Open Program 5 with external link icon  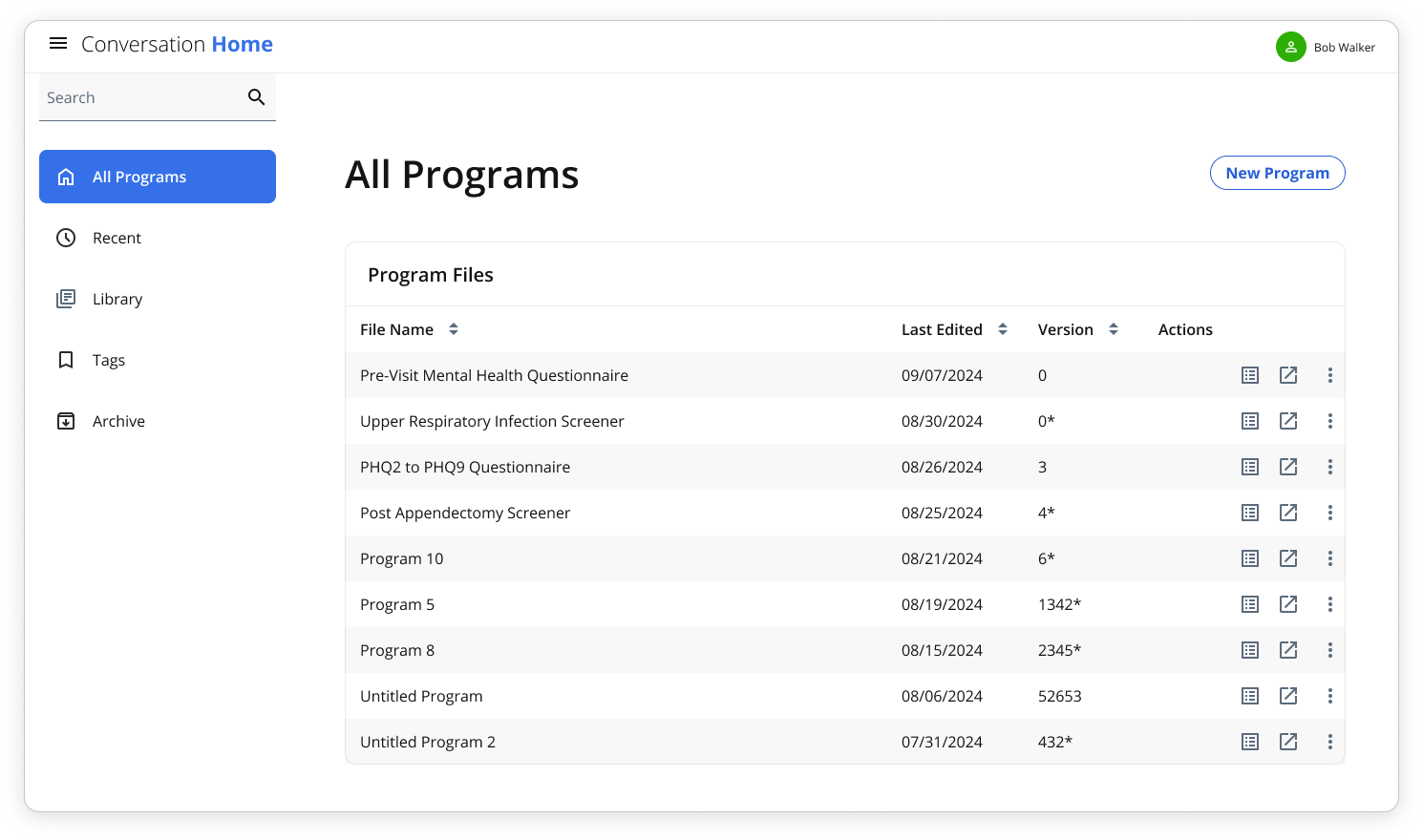pos(1288,604)
